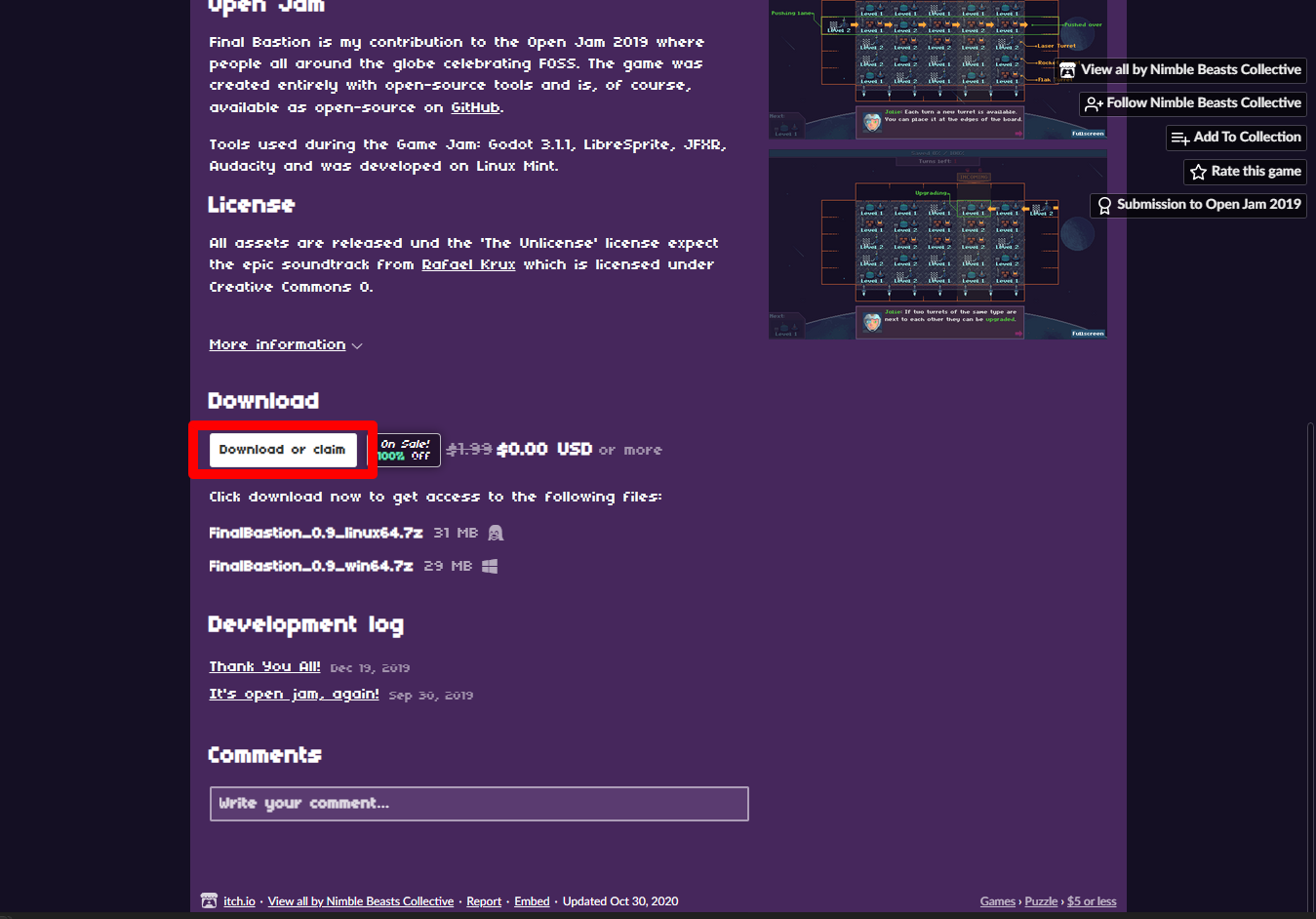The width and height of the screenshot is (1316, 919).
Task: Focus the Write your comment field
Action: coord(479,804)
